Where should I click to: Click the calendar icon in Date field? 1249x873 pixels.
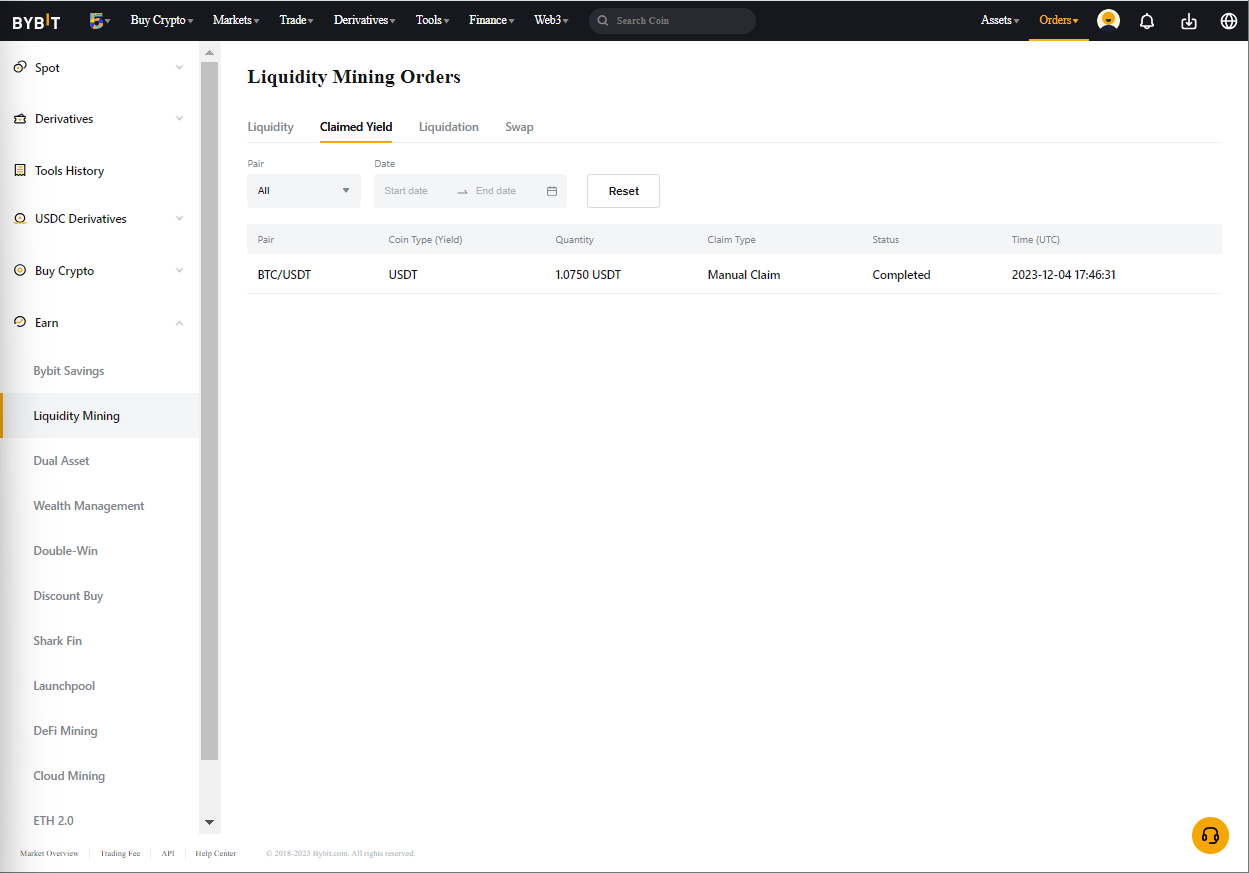[552, 191]
